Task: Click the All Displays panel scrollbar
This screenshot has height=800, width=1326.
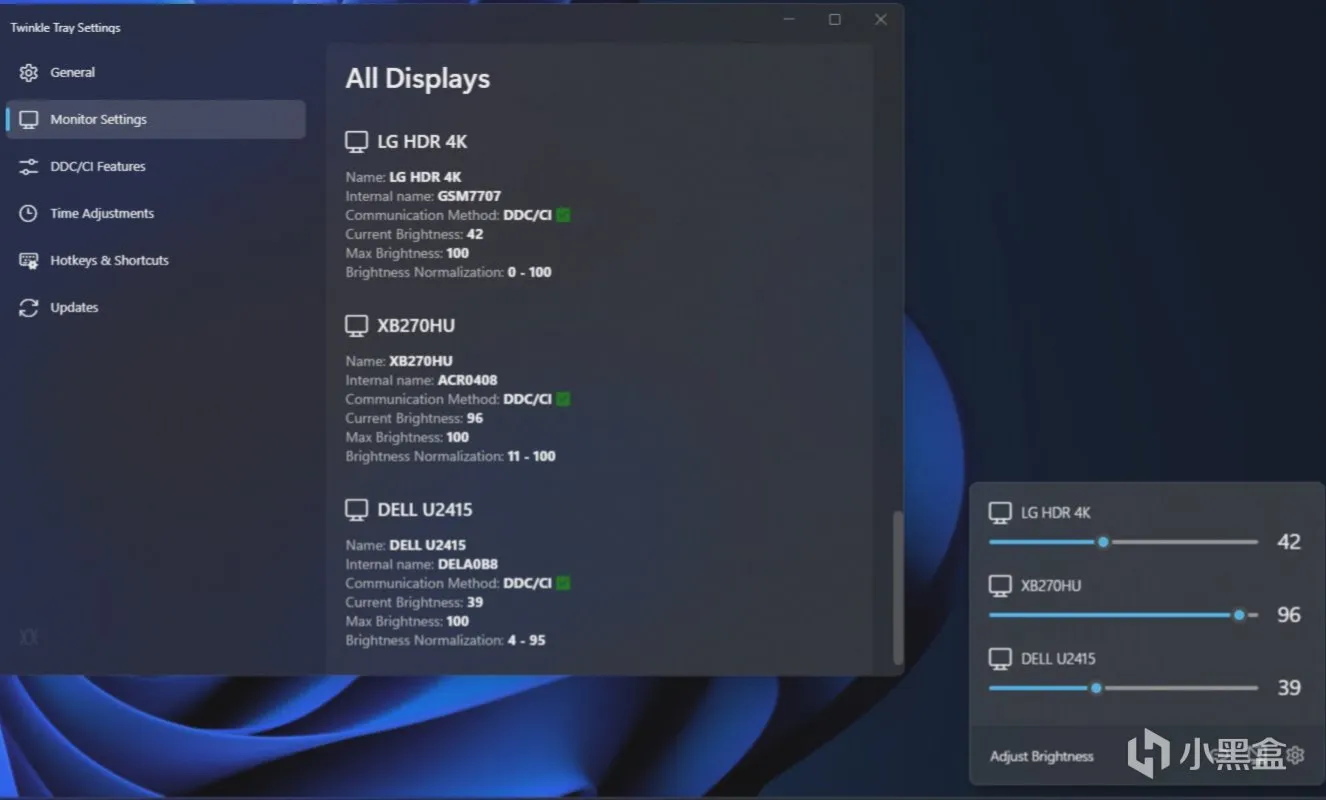Action: [x=897, y=588]
